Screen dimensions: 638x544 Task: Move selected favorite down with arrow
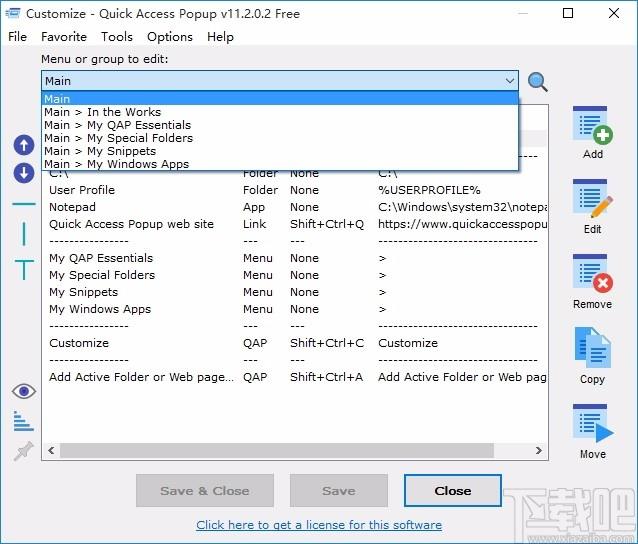(x=24, y=173)
